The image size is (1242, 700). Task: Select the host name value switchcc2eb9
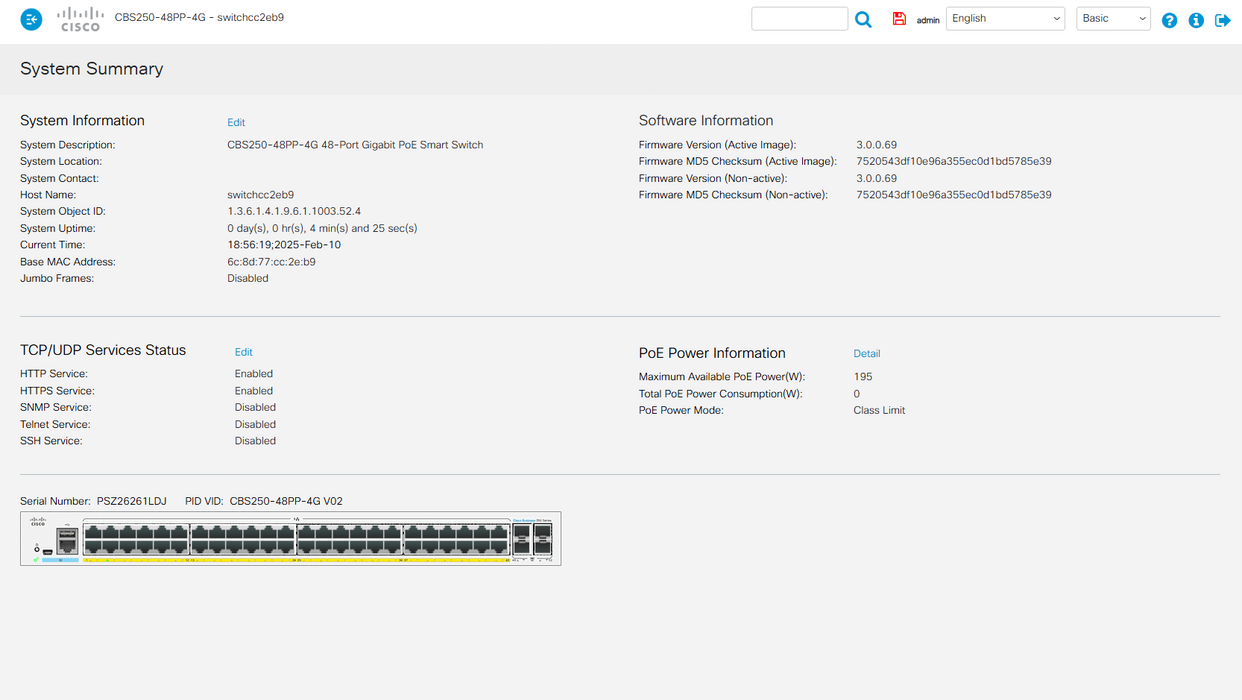tap(261, 195)
